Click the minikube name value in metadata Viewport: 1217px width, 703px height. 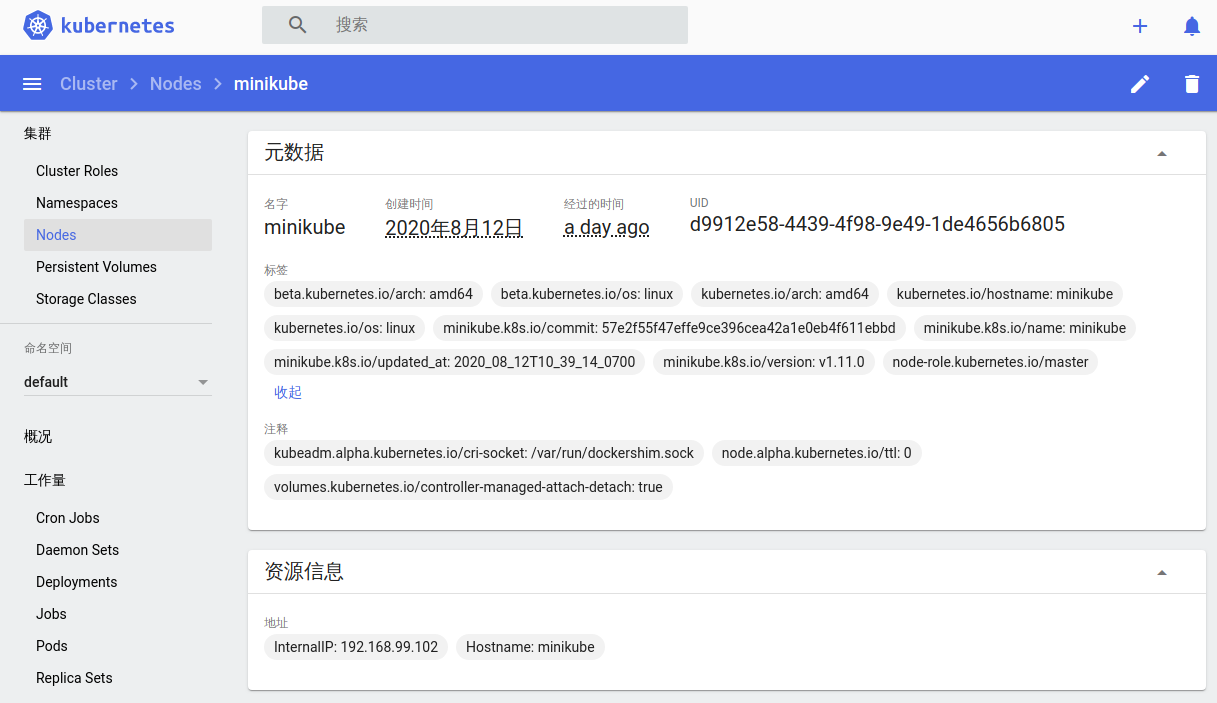(x=305, y=227)
